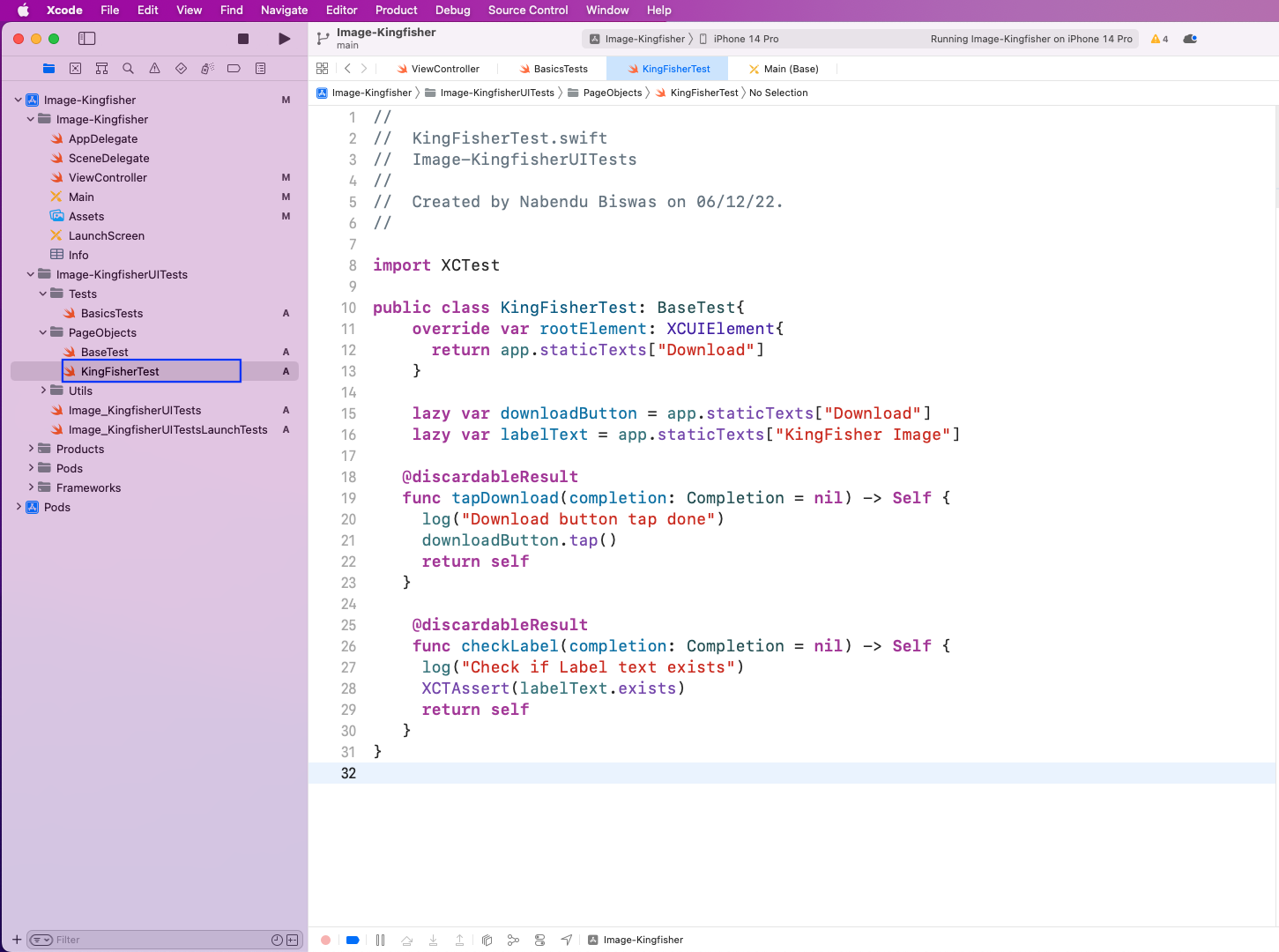Click No Selection in the jump bar

(x=778, y=93)
